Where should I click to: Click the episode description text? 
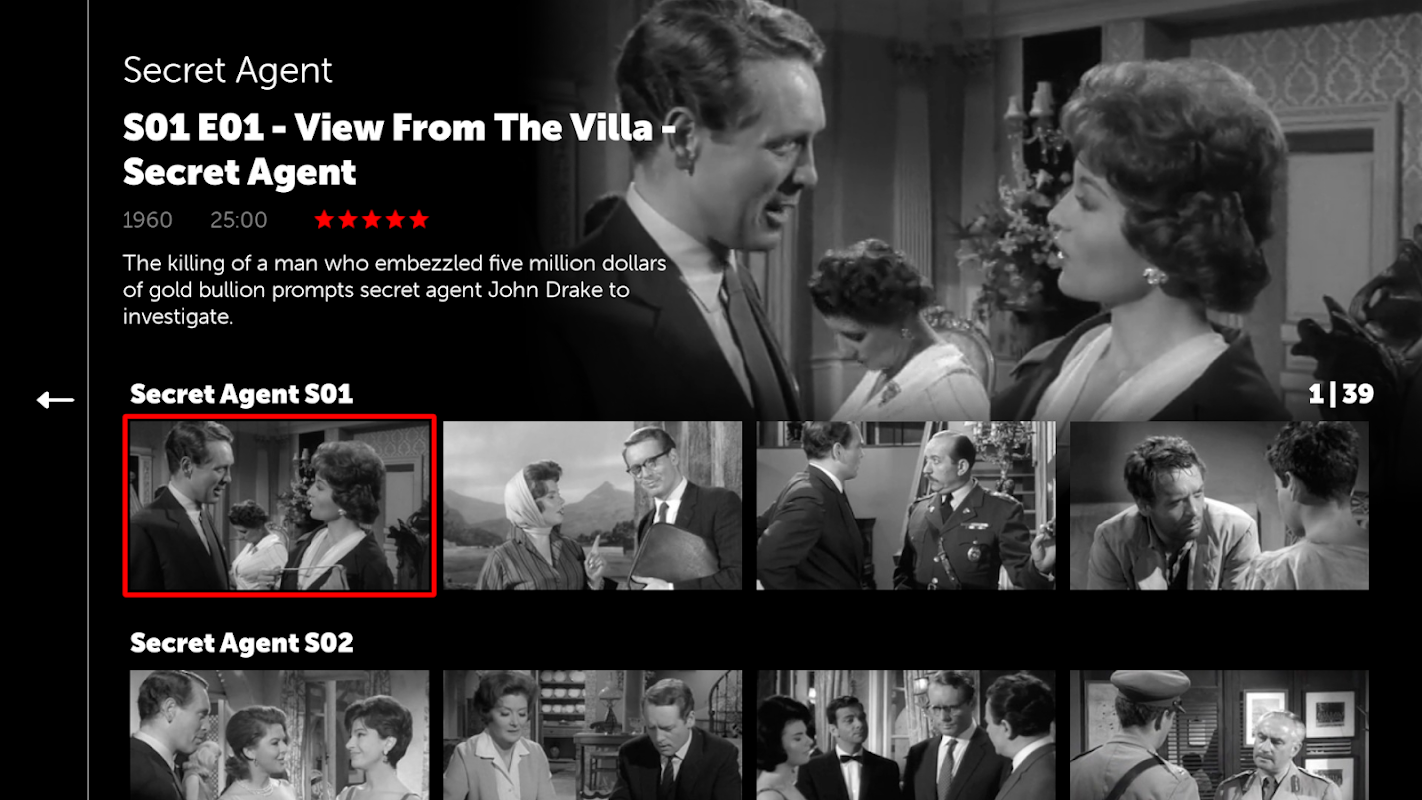pyautogui.click(x=395, y=290)
